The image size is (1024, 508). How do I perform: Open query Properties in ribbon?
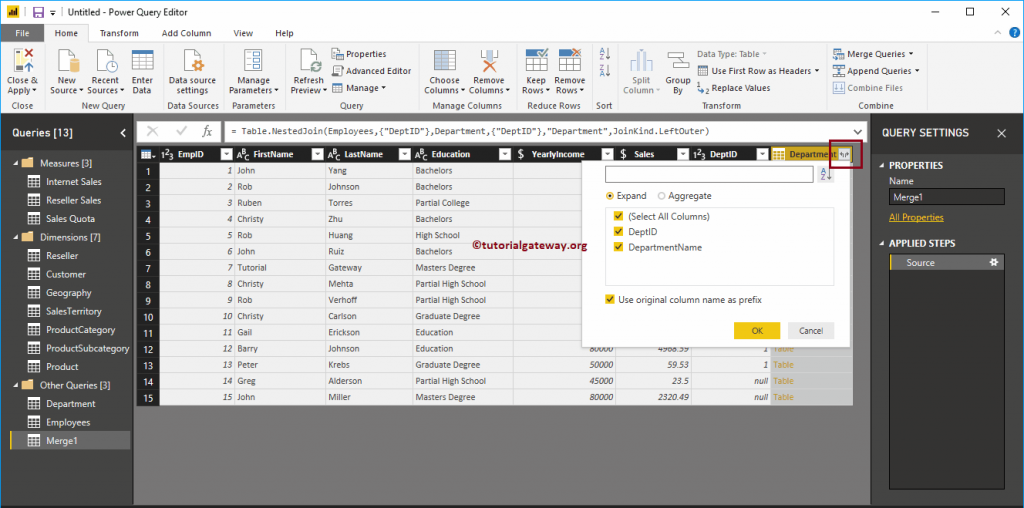[x=359, y=54]
